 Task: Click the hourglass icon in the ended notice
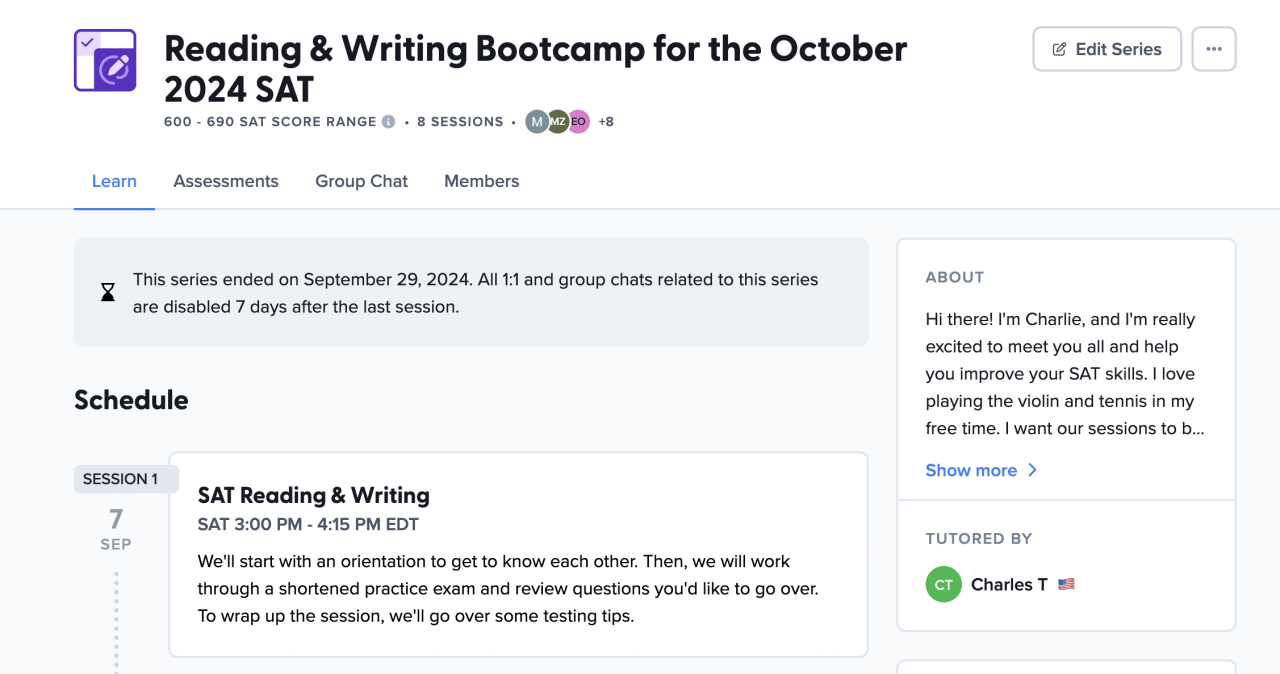click(108, 293)
